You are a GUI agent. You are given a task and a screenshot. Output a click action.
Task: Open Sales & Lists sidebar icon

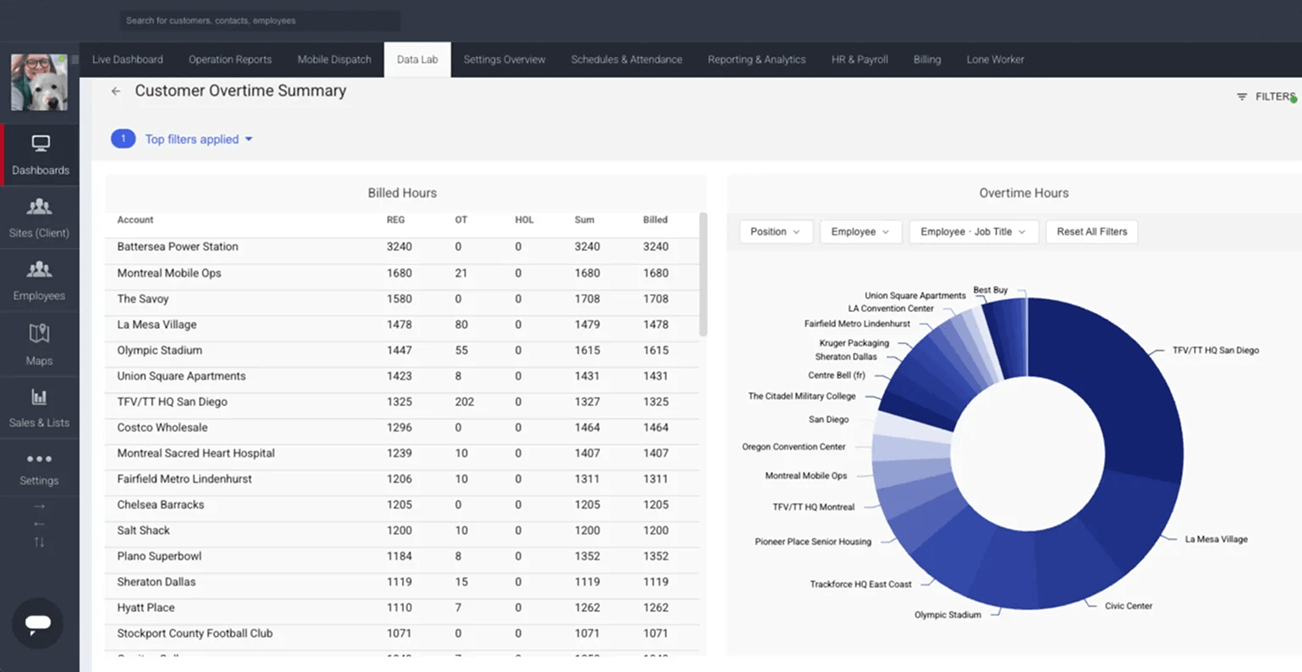tap(39, 397)
